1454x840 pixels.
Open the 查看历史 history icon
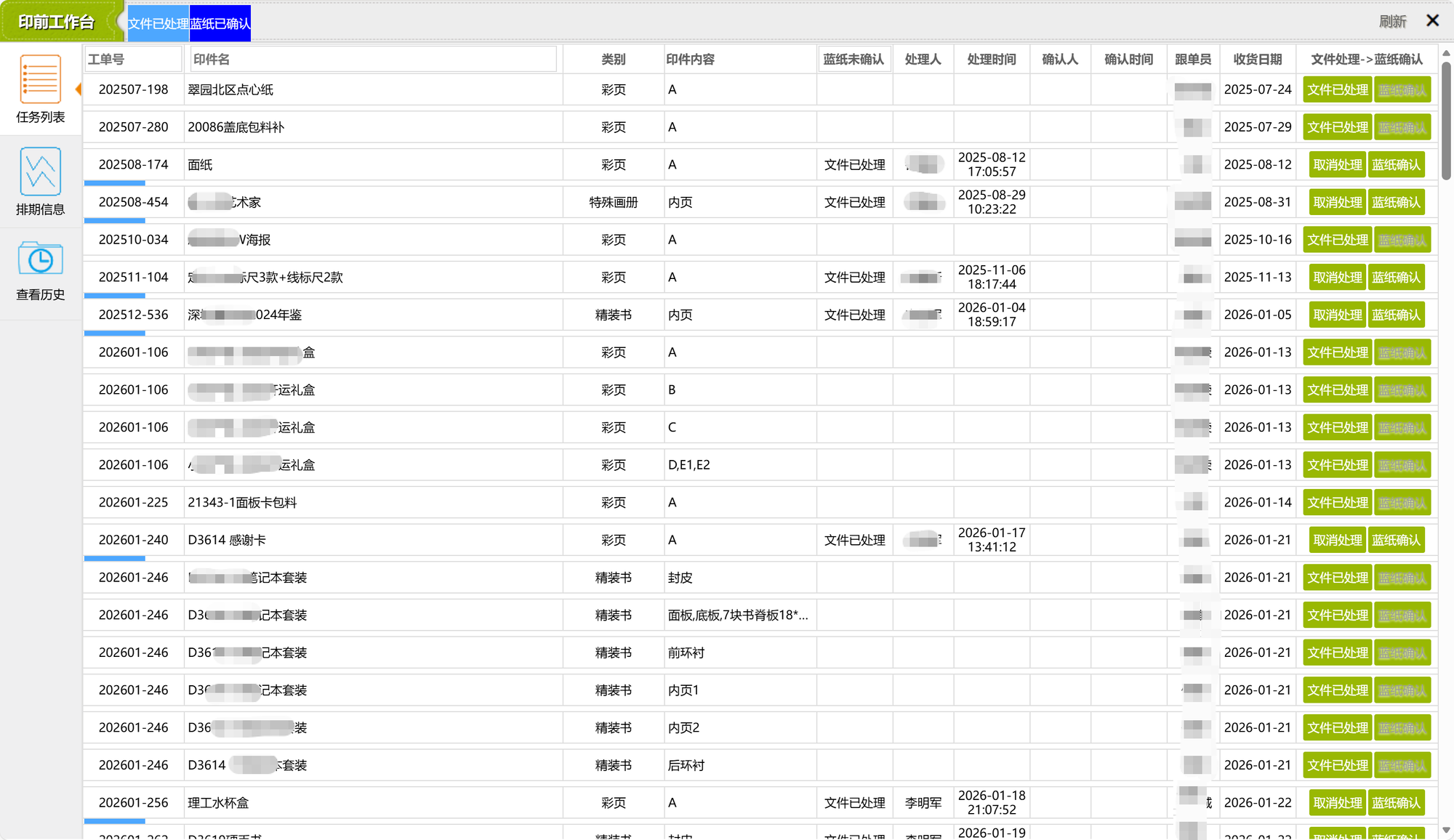(x=40, y=259)
